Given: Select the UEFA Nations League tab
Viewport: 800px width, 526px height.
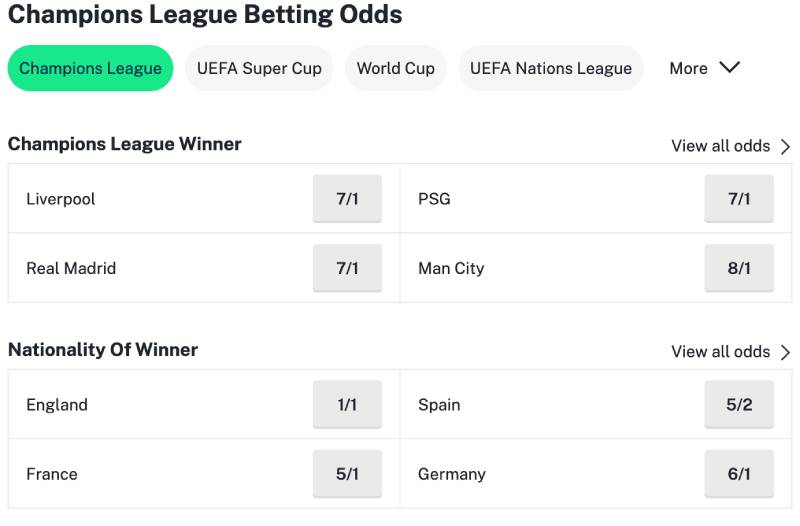Looking at the screenshot, I should pos(550,68).
